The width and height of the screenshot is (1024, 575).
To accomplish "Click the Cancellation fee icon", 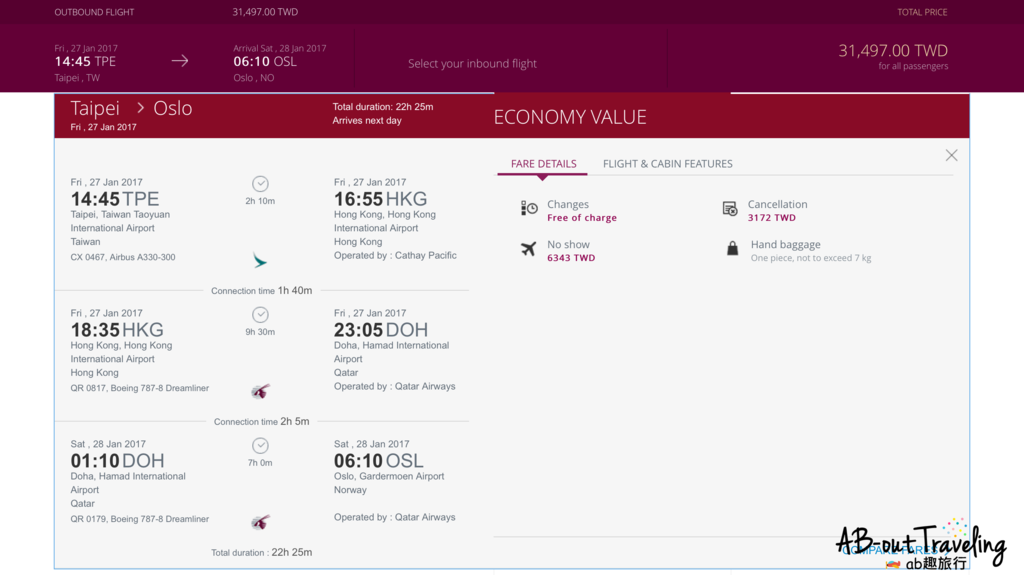I will point(730,209).
